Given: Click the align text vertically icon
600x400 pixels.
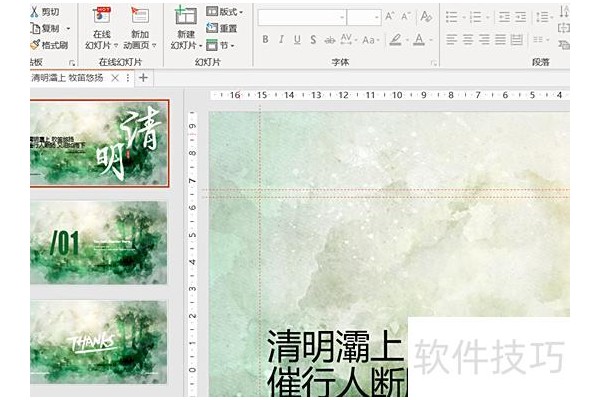Looking at the screenshot, I should point(564,28).
